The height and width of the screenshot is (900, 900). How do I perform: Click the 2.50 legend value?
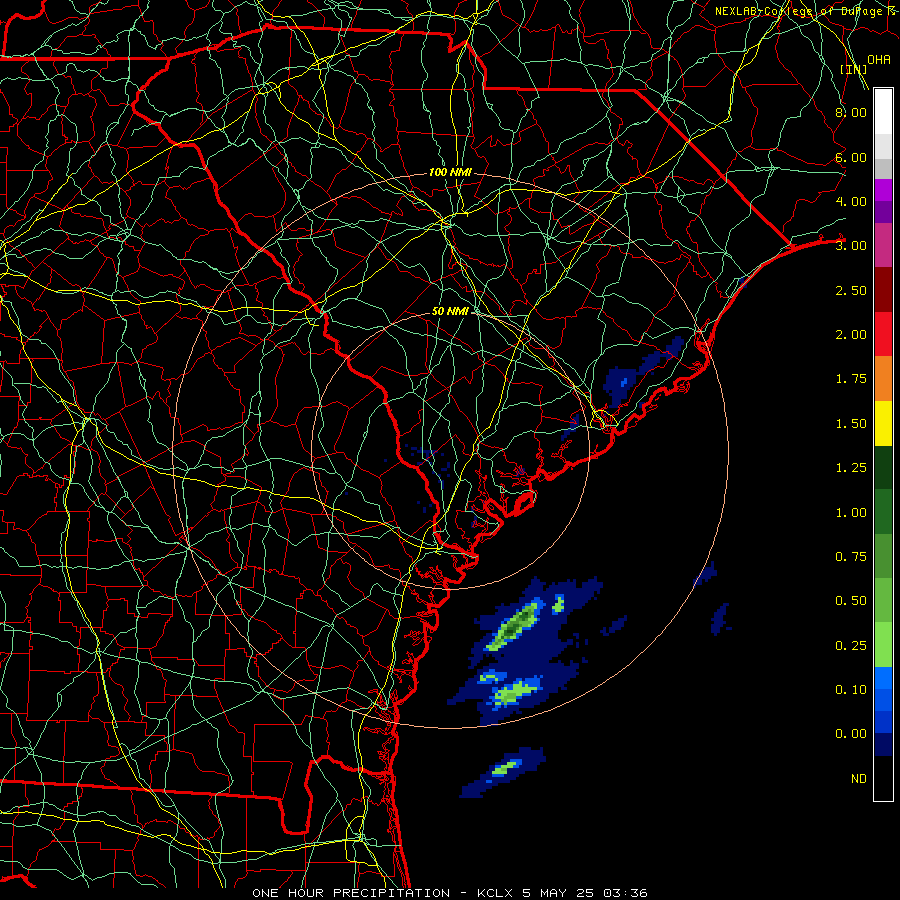[851, 290]
